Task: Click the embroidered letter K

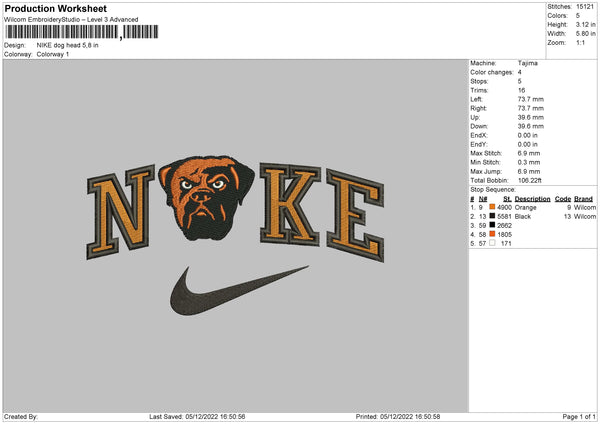Action: [290, 204]
